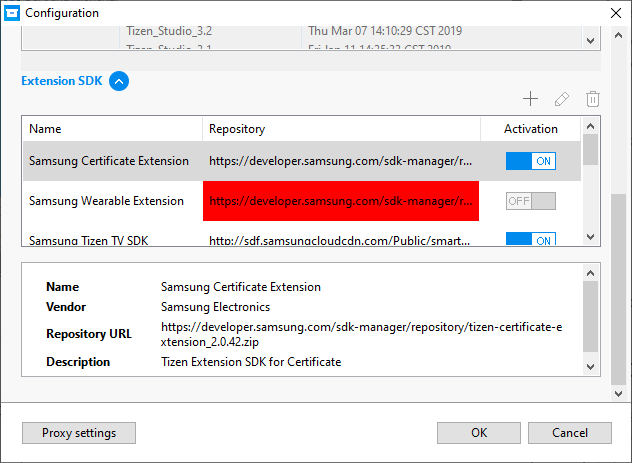Confirm with the OK button

pos(479,433)
